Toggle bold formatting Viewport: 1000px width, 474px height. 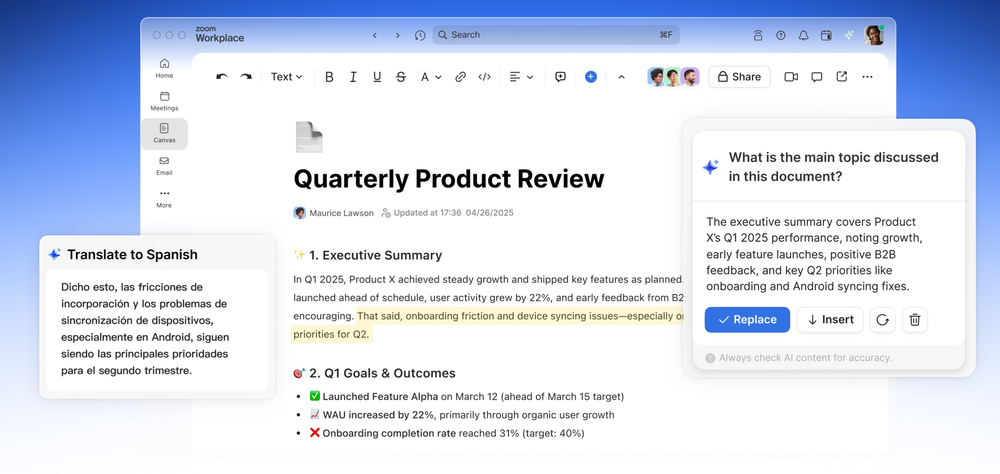point(329,77)
